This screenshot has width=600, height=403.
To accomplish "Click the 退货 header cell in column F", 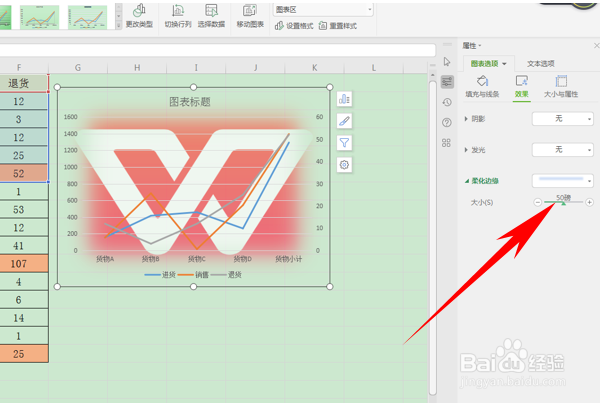I will click(24, 83).
